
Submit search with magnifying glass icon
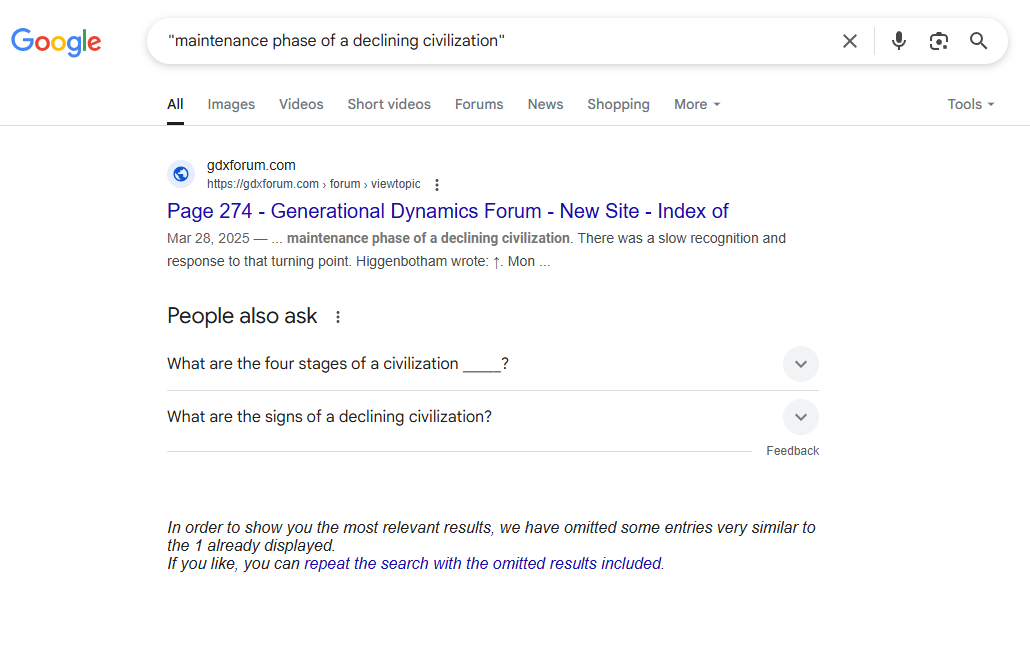click(979, 41)
